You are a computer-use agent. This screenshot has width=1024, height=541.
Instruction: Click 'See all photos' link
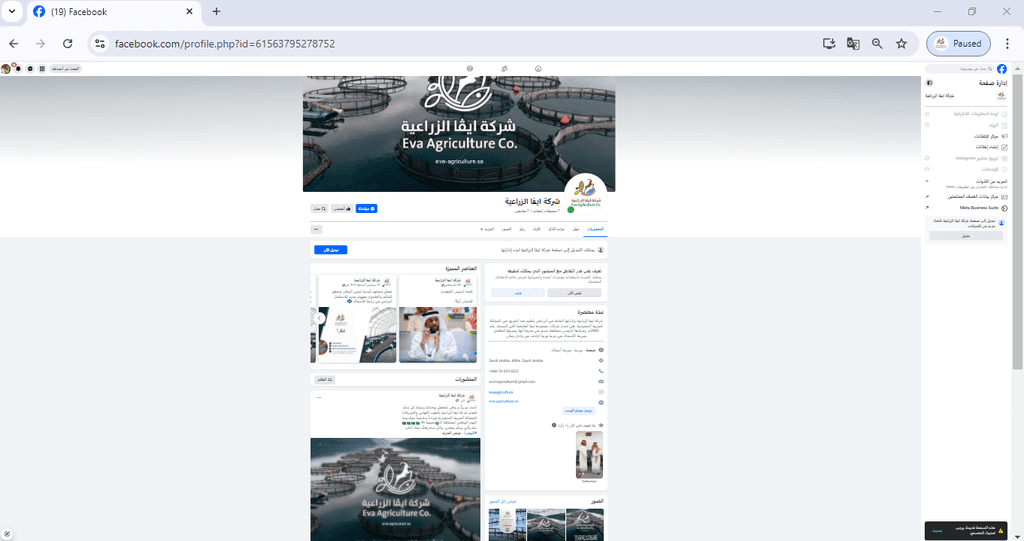point(503,501)
